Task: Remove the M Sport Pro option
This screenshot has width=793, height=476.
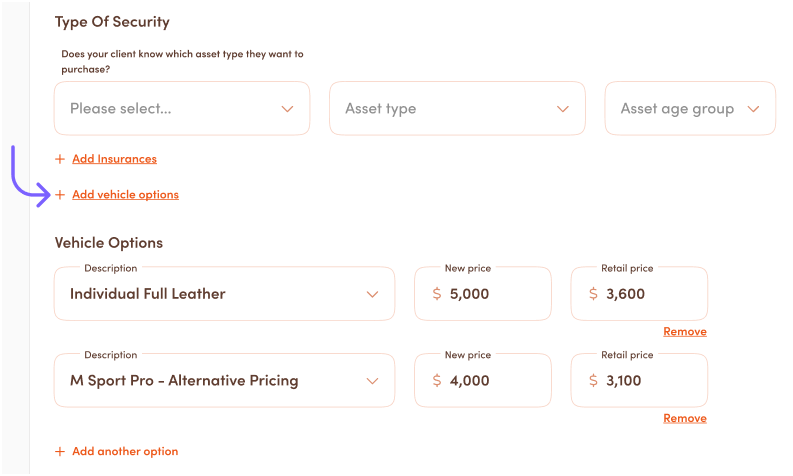Action: (x=684, y=419)
